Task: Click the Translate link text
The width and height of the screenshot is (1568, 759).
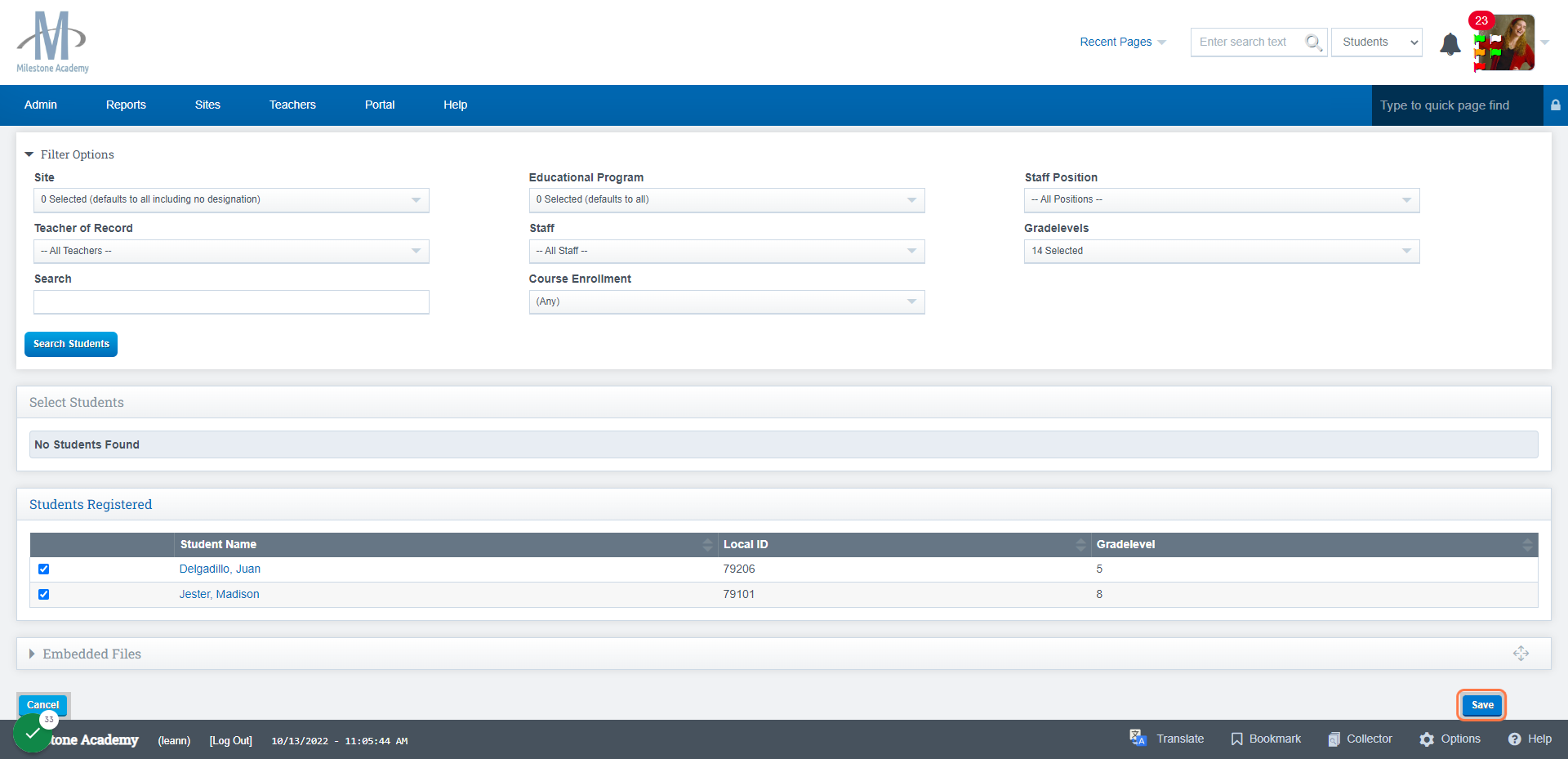Action: [x=1180, y=739]
